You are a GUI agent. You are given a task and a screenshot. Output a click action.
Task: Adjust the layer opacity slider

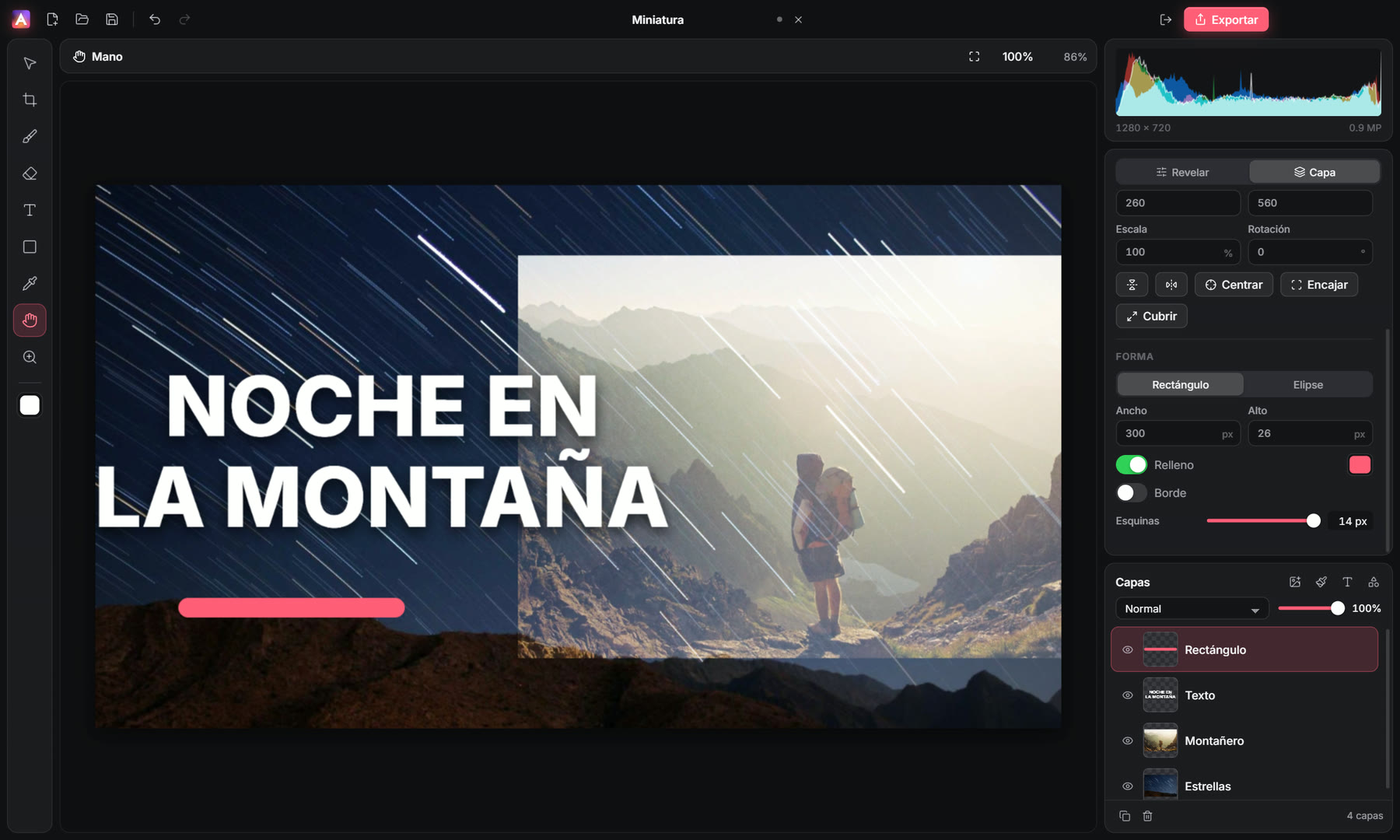(x=1311, y=608)
